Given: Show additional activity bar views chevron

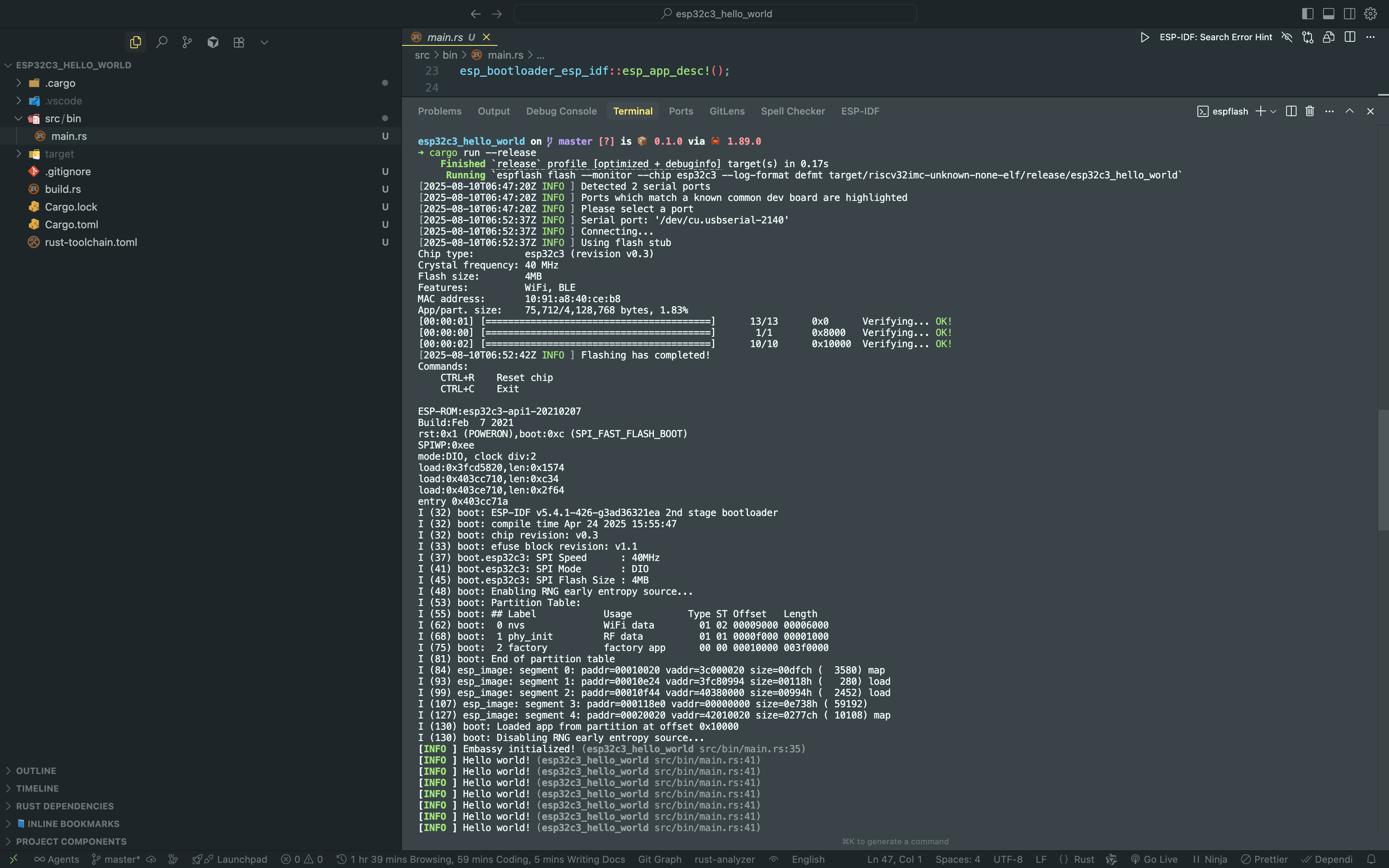Looking at the screenshot, I should (264, 42).
